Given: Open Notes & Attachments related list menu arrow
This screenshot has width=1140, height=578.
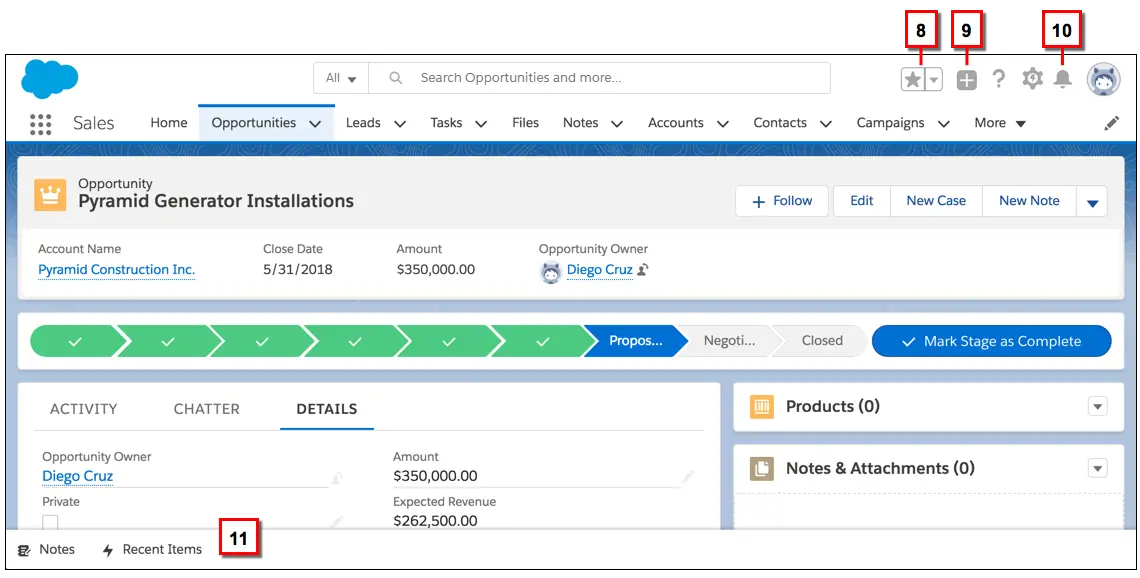Looking at the screenshot, I should [1098, 469].
